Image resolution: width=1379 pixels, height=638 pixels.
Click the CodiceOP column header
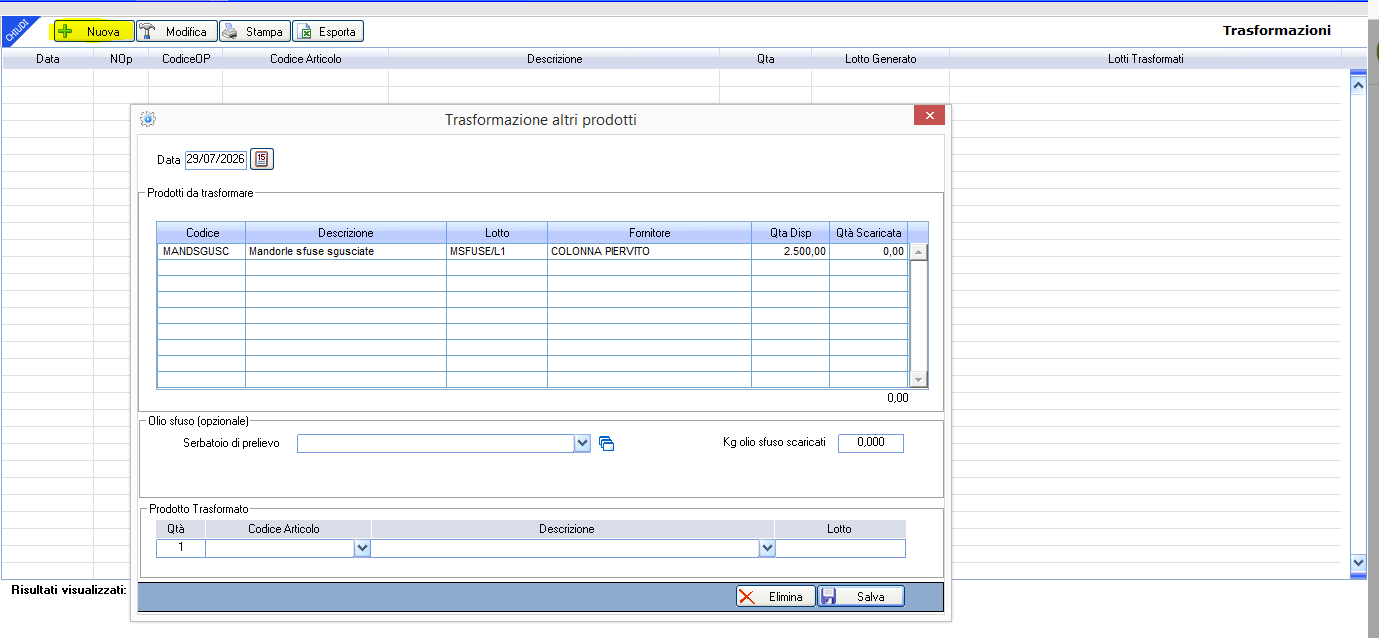185,59
